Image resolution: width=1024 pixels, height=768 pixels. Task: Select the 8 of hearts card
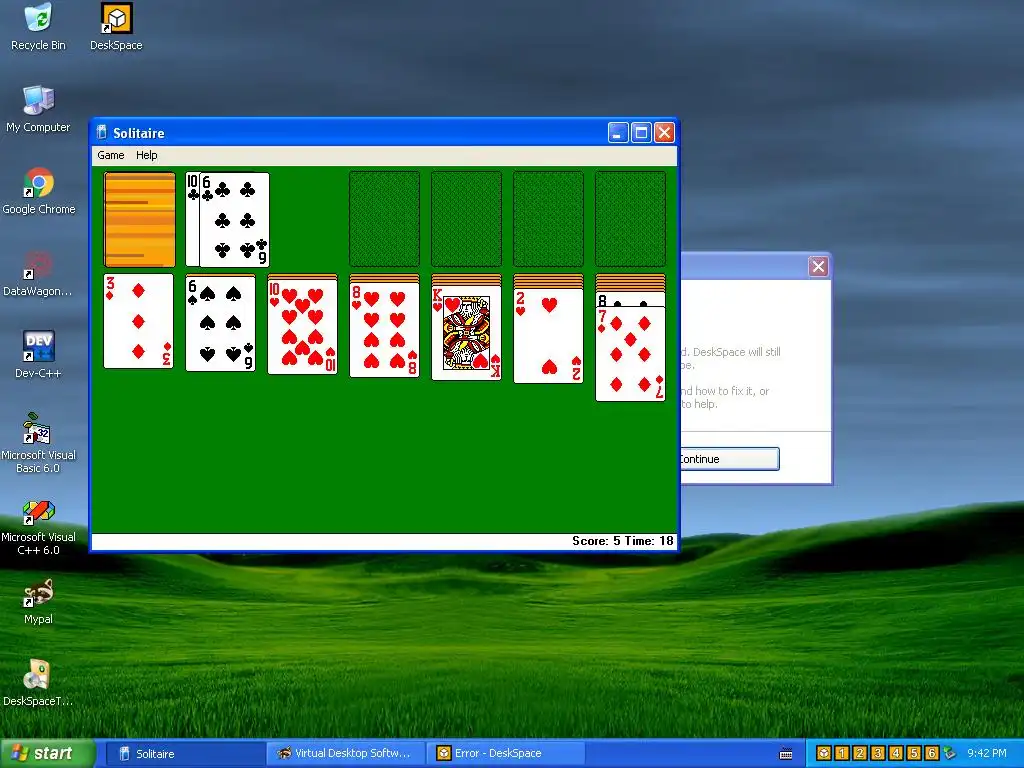(x=385, y=330)
